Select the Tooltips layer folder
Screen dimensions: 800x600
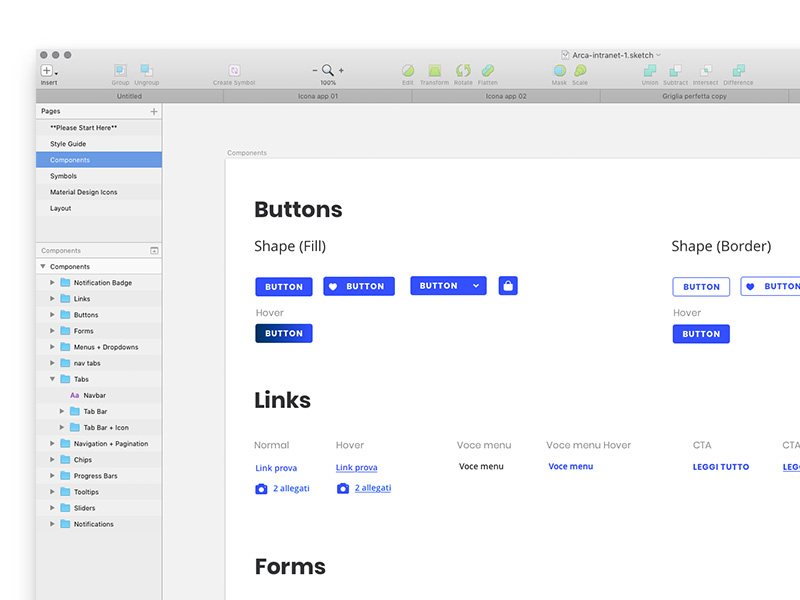pyautogui.click(x=99, y=492)
